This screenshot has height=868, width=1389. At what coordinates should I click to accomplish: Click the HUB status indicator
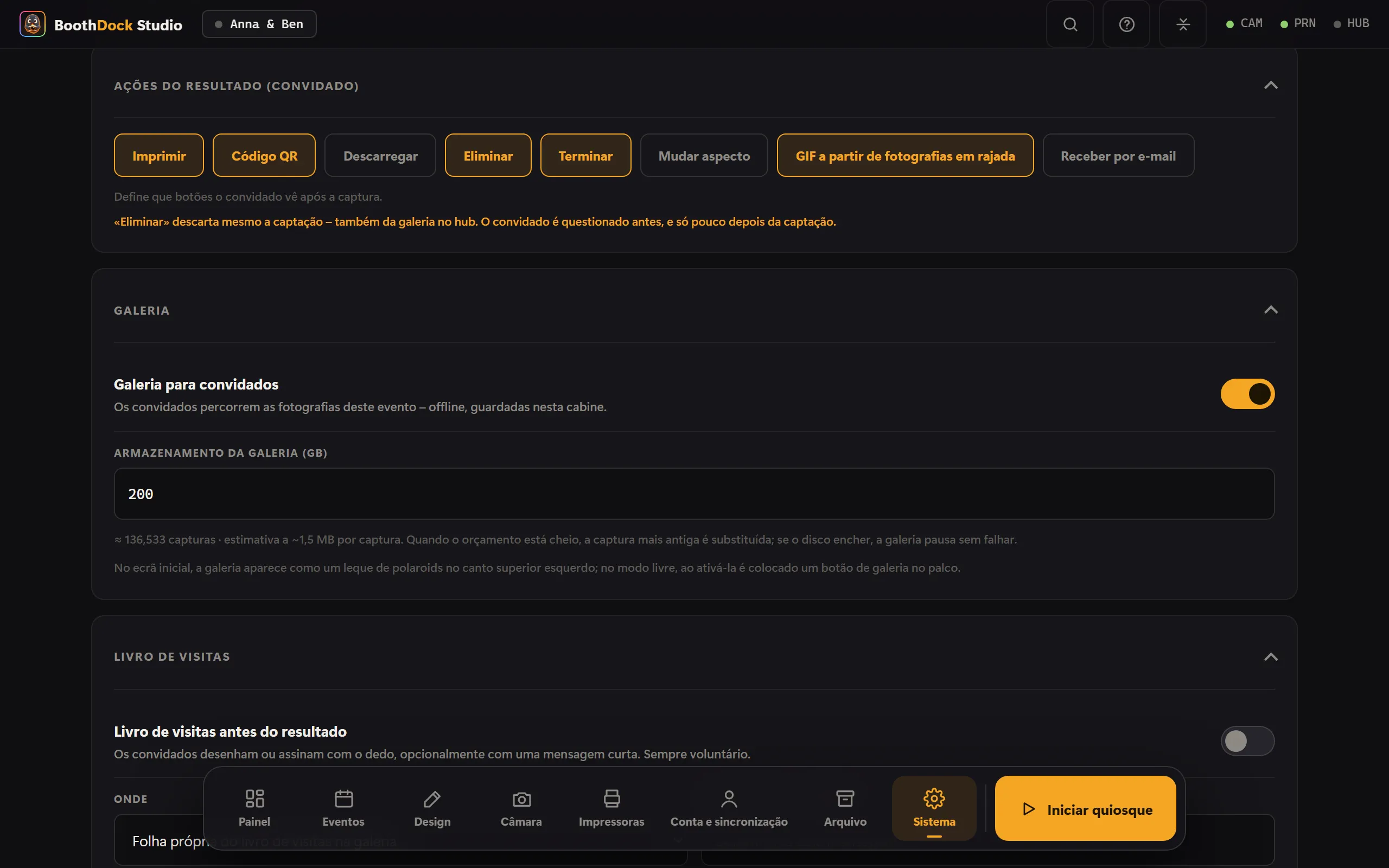[x=1351, y=23]
